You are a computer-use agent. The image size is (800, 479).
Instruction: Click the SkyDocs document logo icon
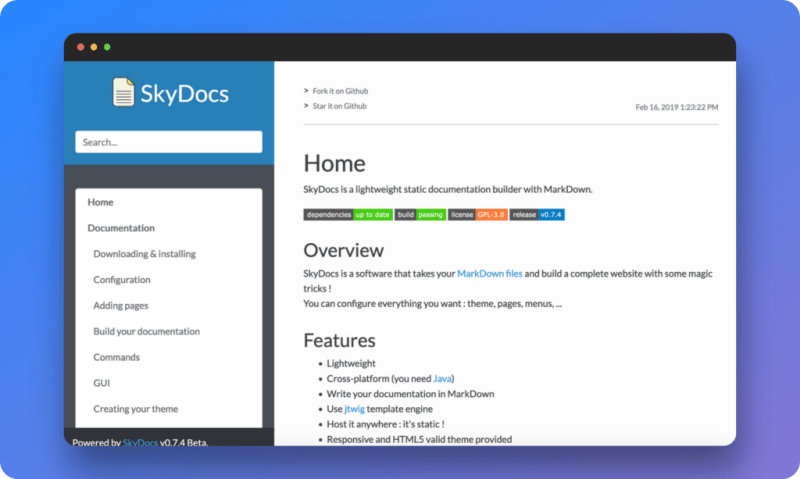[123, 92]
